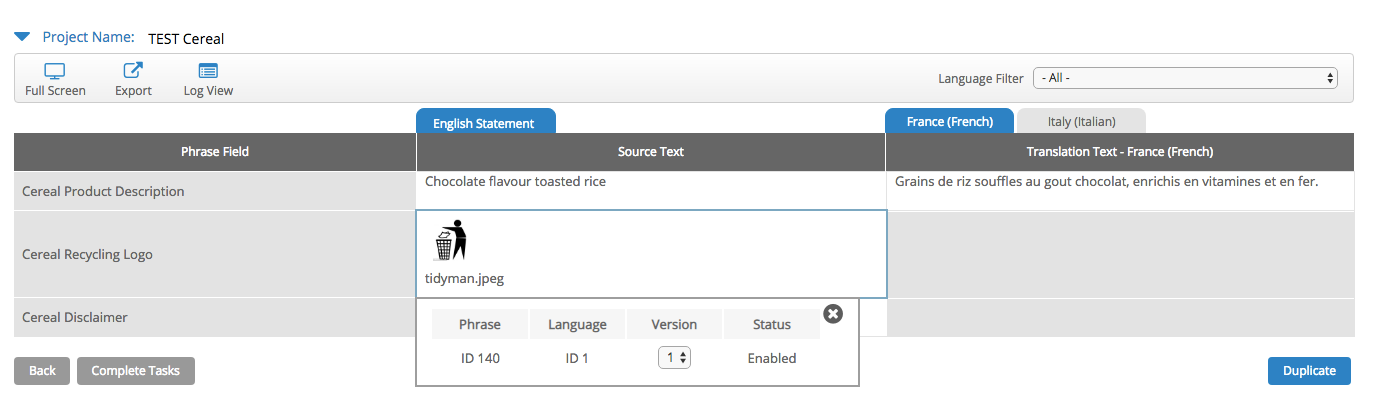1380x405 pixels.
Task: Click the Enabled status value
Action: (772, 358)
